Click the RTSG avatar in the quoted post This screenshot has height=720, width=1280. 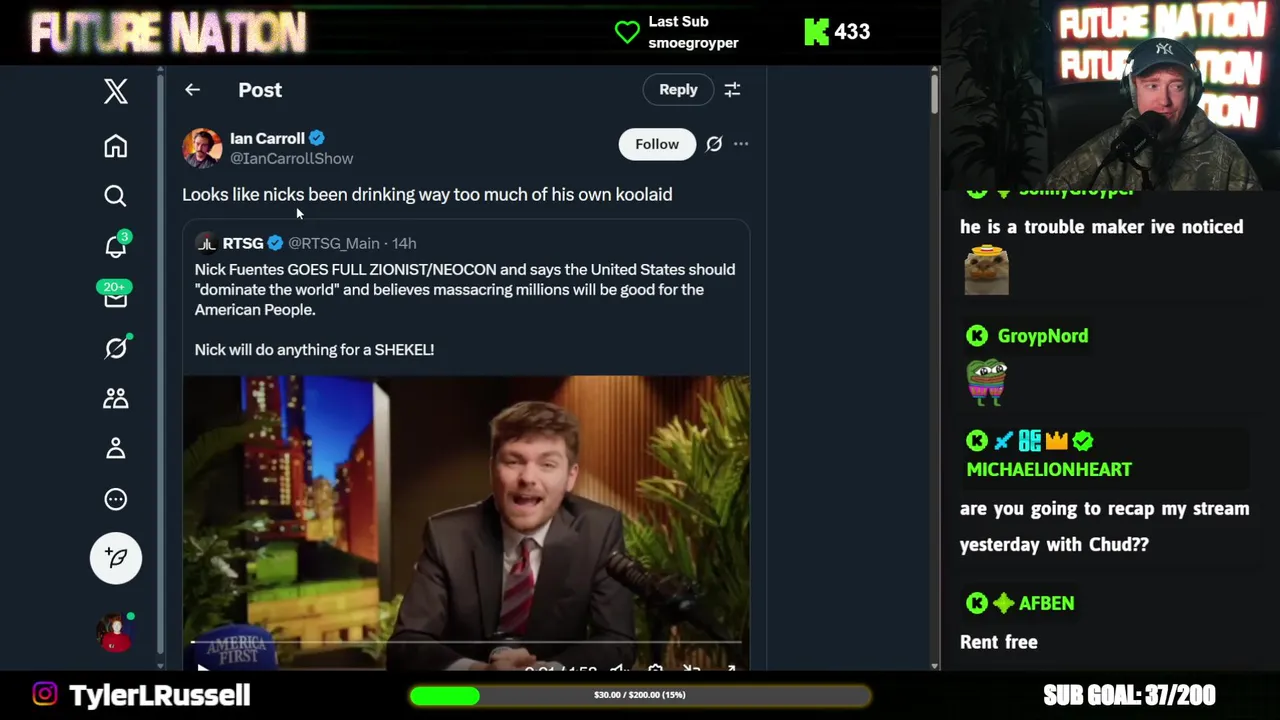pos(206,243)
